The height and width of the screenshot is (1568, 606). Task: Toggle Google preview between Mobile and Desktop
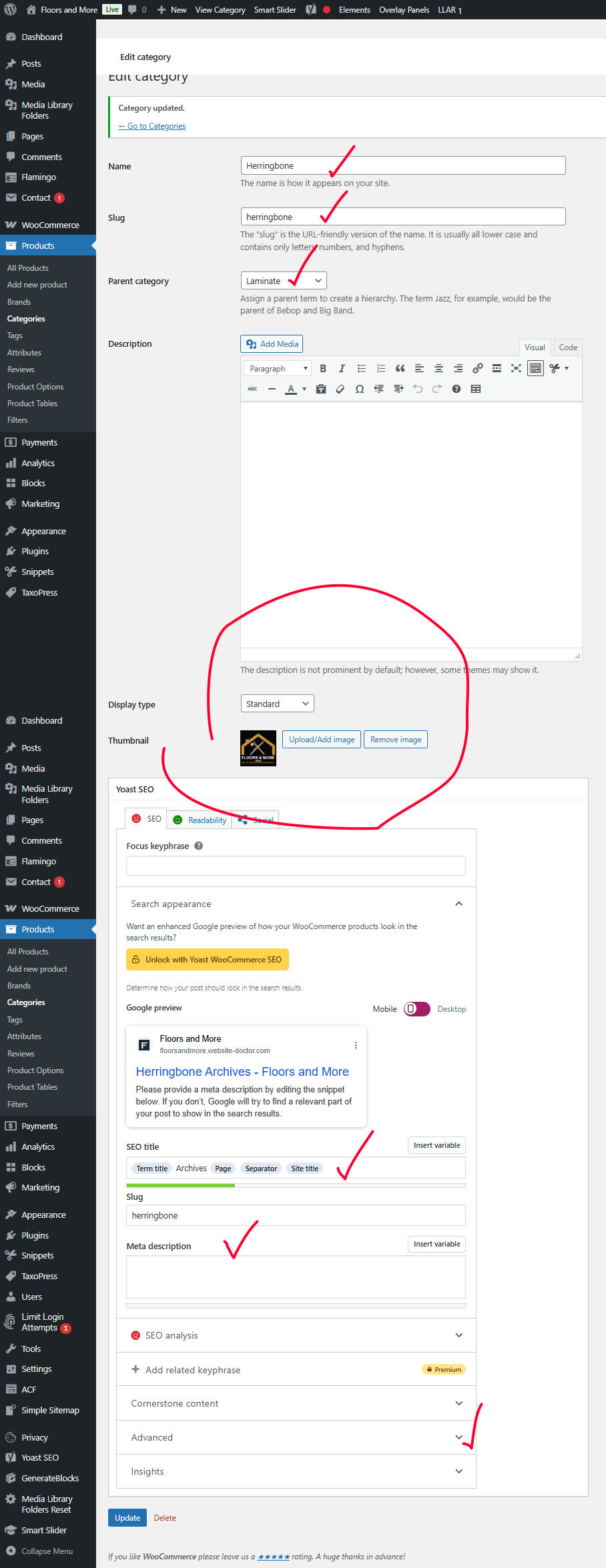tap(417, 1008)
